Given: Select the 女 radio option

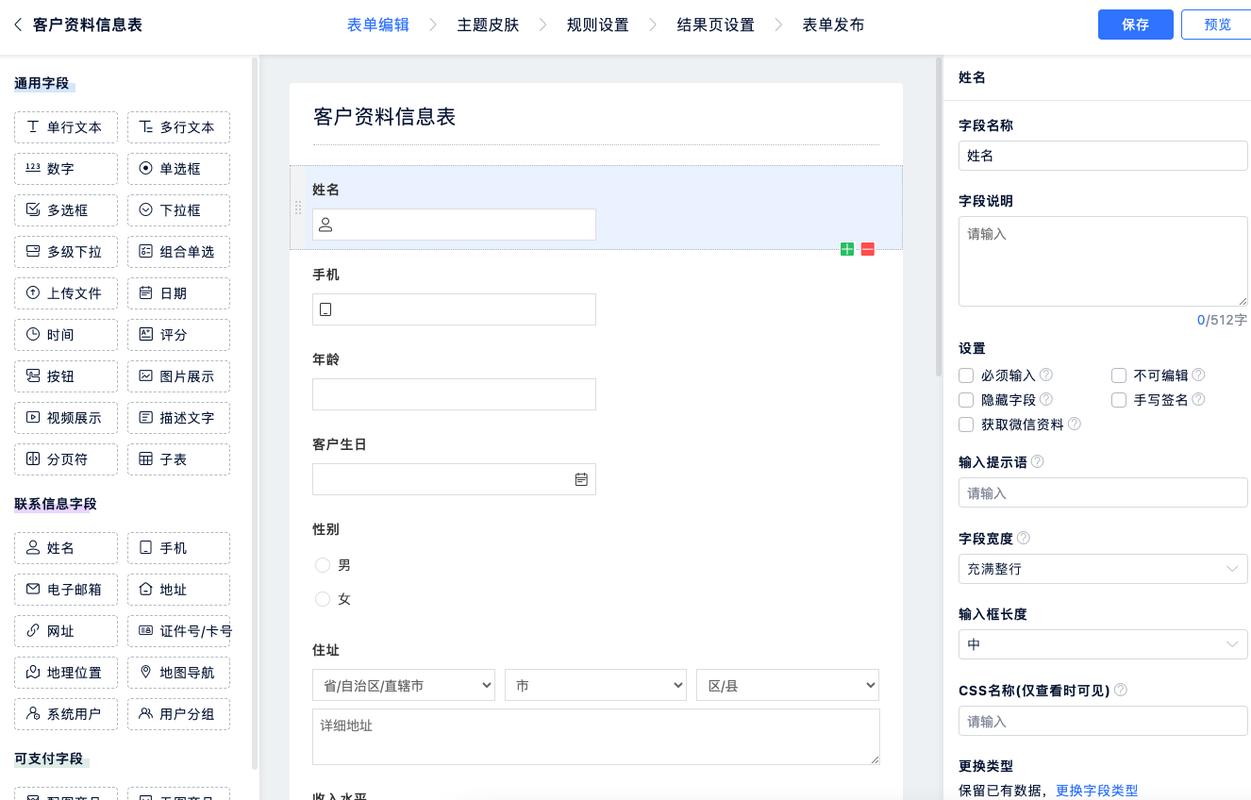Looking at the screenshot, I should coord(322,599).
